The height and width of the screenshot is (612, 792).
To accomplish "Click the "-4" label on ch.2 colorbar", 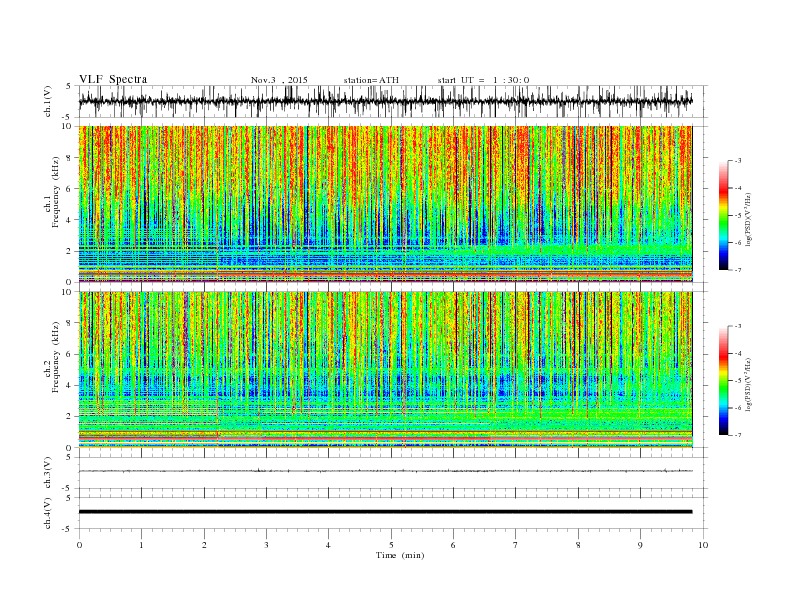I will 737,353.
